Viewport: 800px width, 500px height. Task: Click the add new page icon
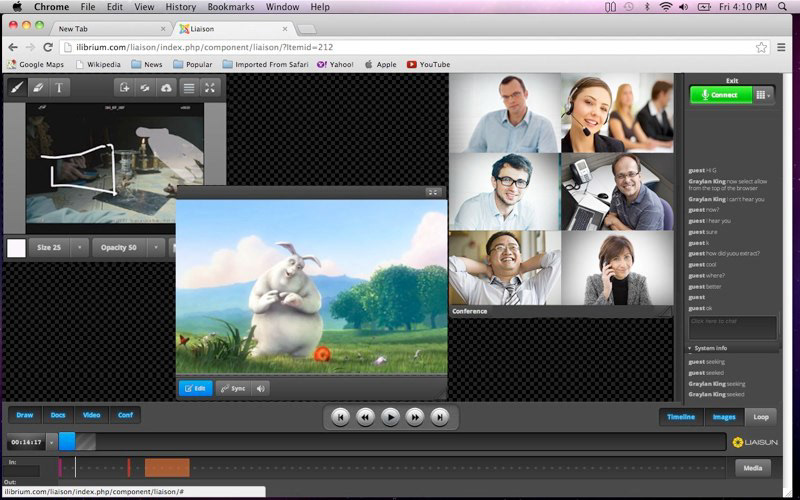(x=124, y=88)
